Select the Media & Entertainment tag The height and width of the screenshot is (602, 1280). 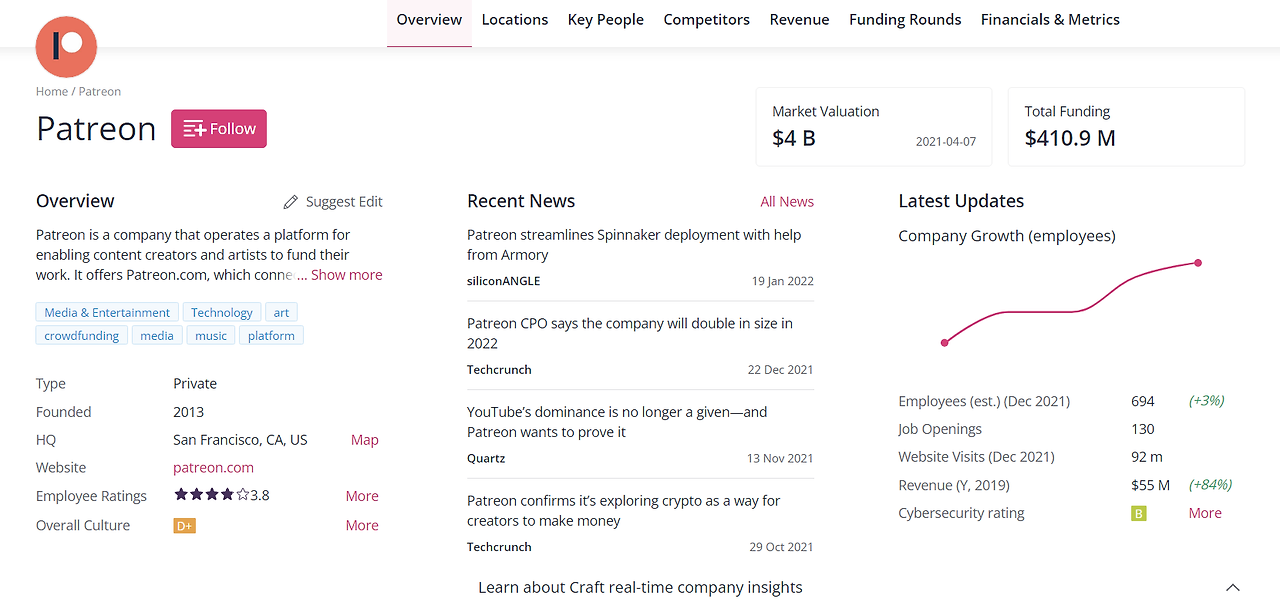point(107,312)
